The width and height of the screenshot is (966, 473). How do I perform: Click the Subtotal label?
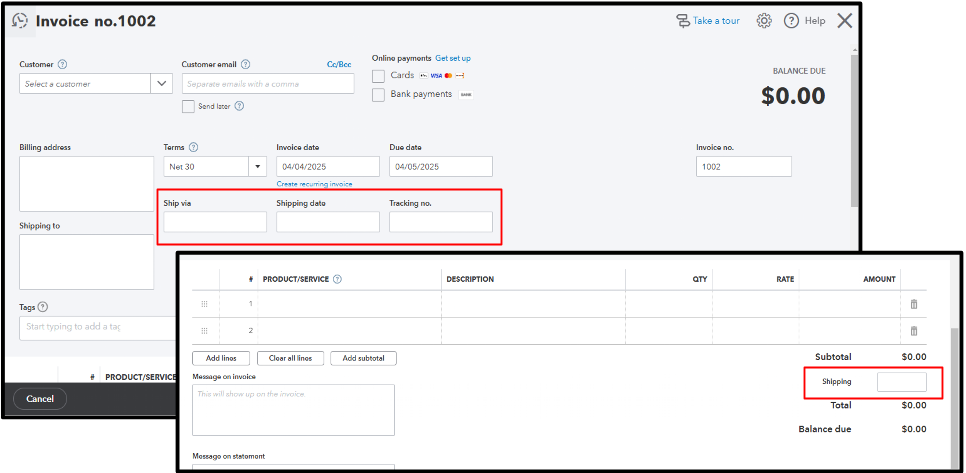click(833, 357)
